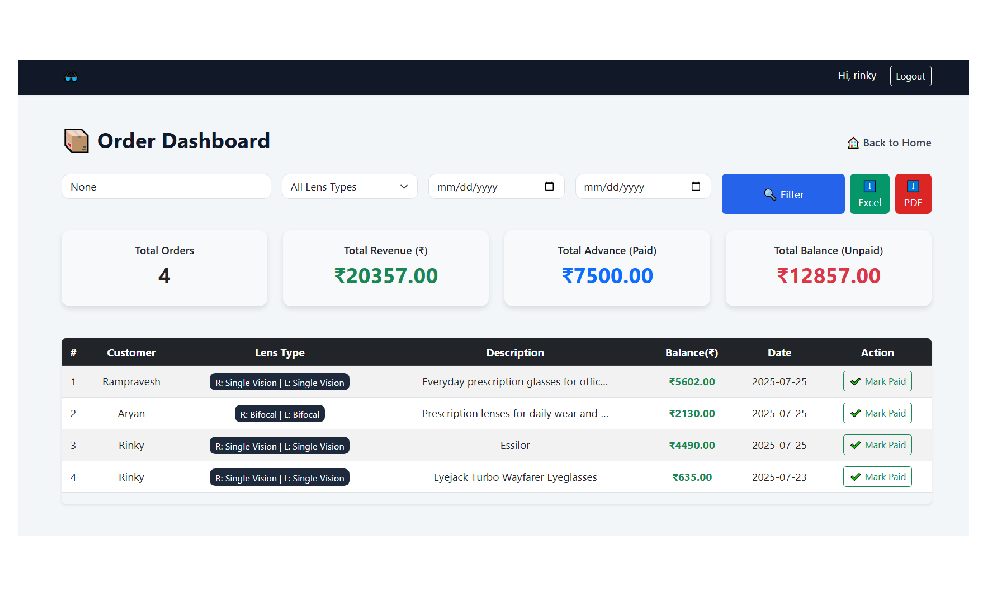
Task: Click the box icon beside Order Dashboard
Action: 76,141
